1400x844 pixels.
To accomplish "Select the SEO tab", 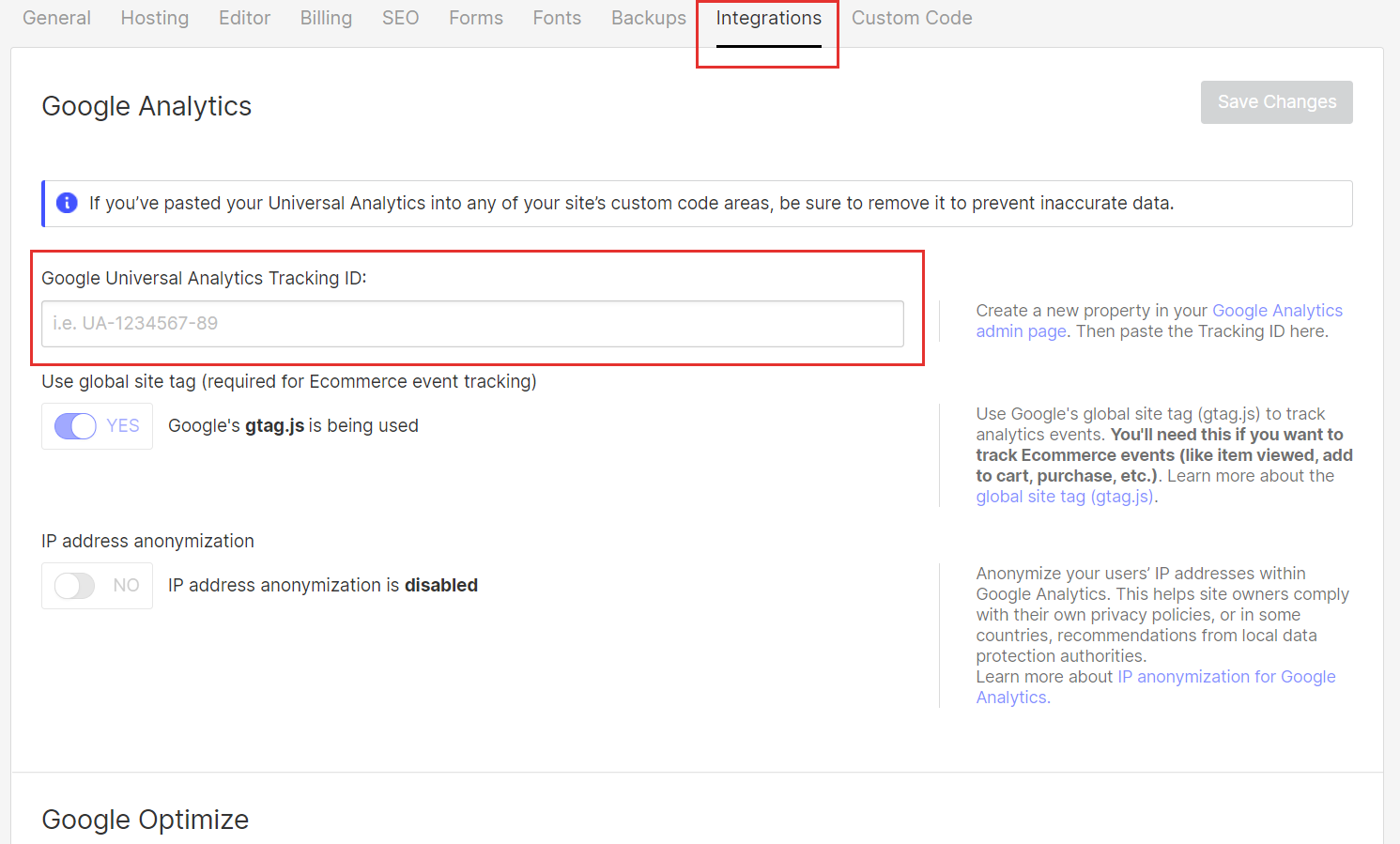I will pos(400,18).
